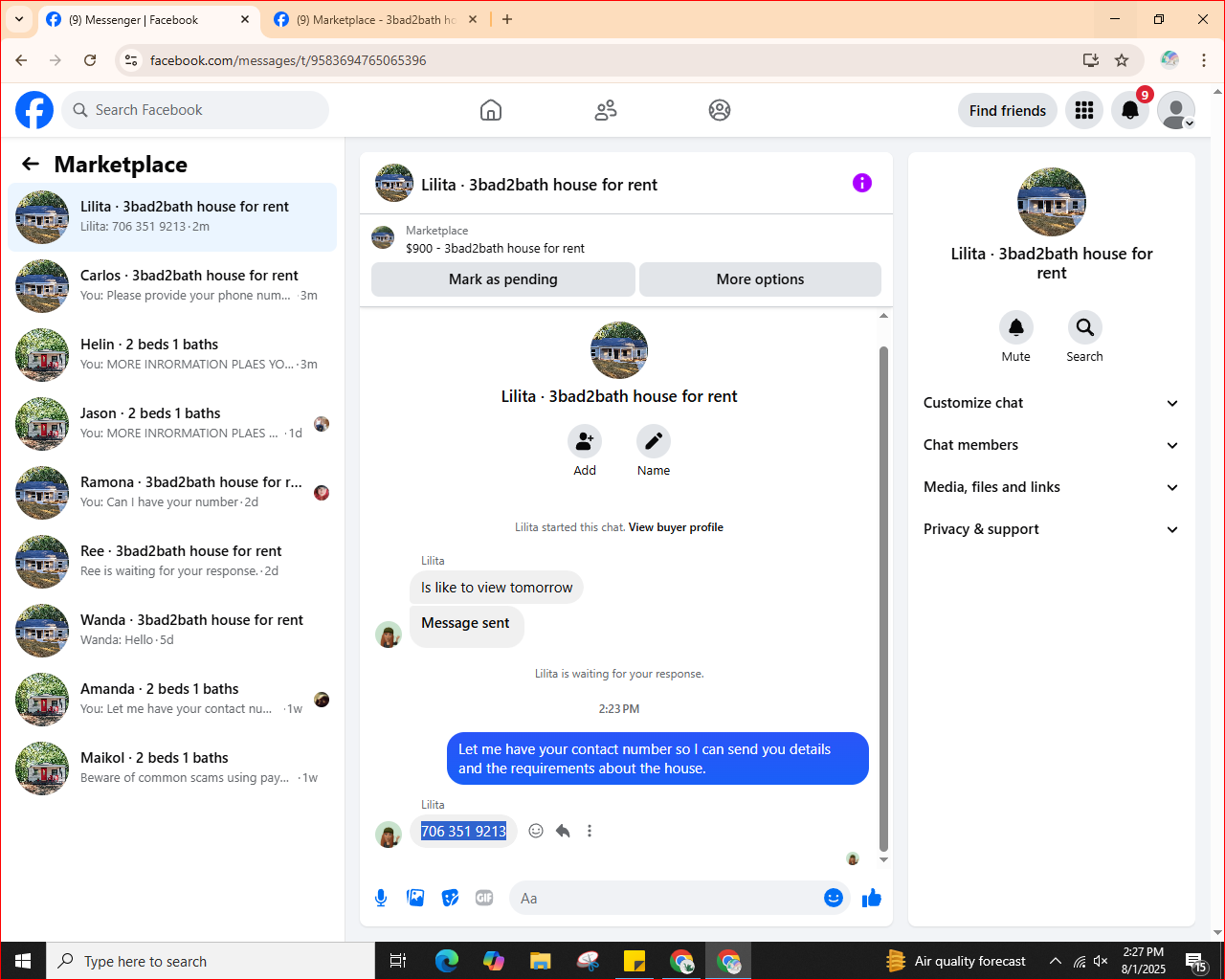1225x980 pixels.
Task: Choose a GIF from the GIF icon
Action: pyautogui.click(x=484, y=898)
